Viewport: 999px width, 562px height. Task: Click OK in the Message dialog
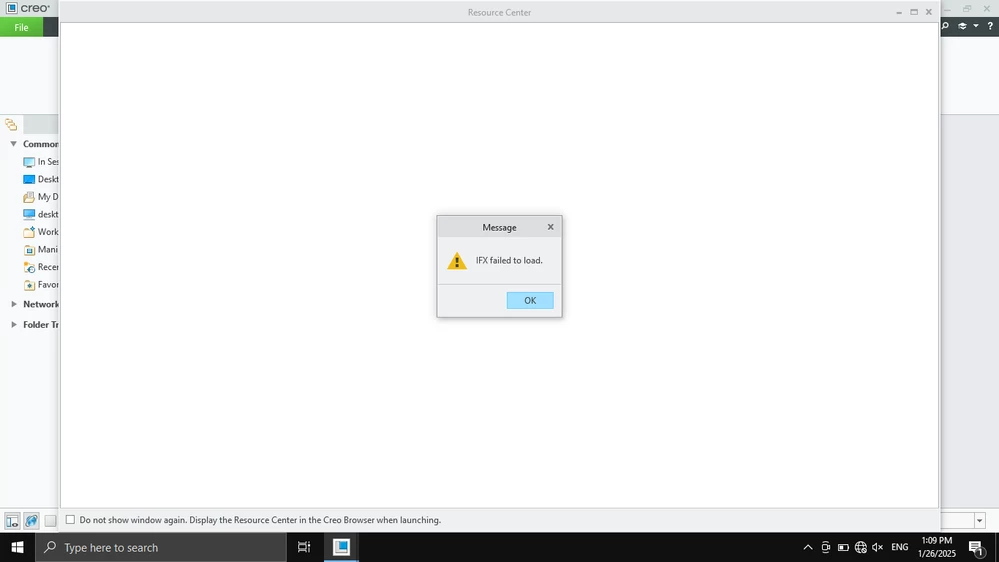click(529, 300)
